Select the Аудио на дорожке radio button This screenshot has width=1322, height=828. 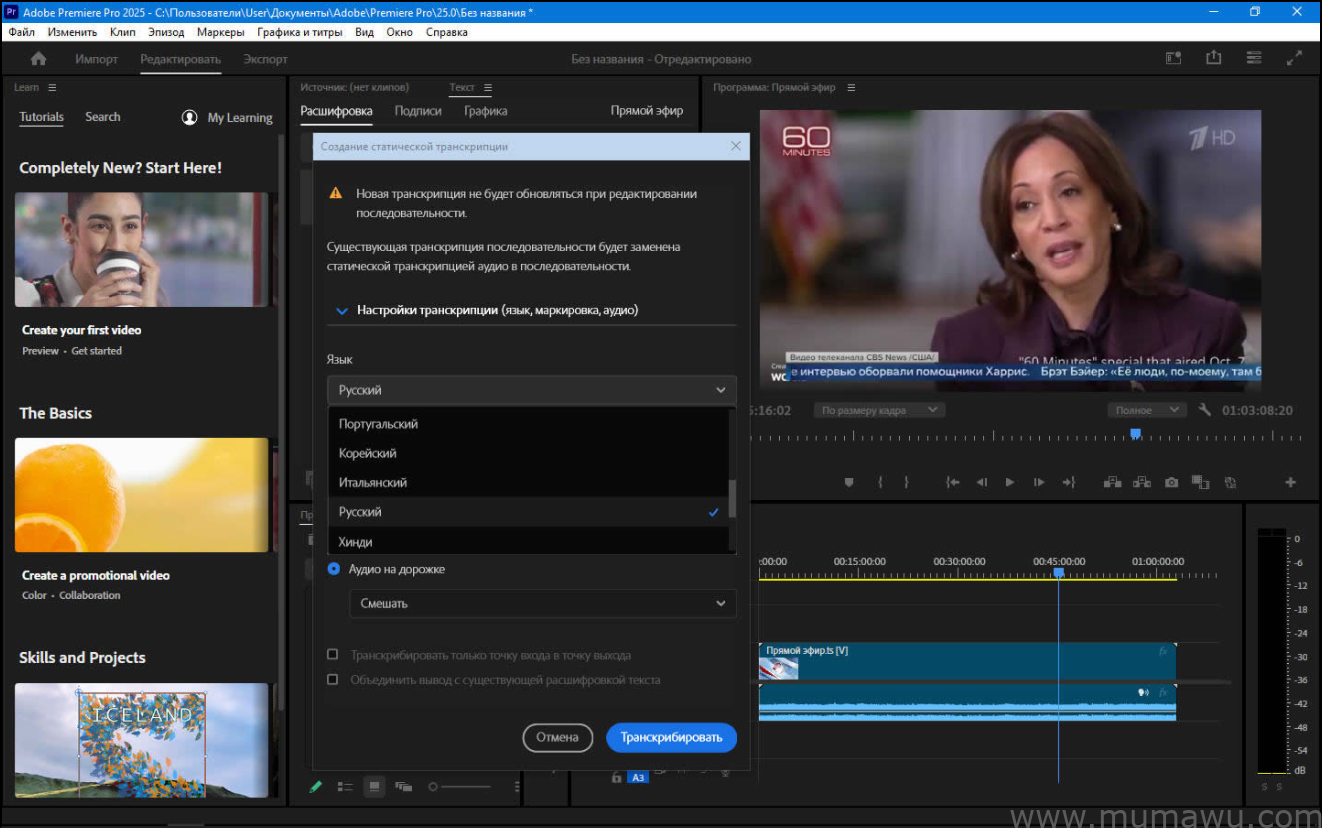click(331, 568)
